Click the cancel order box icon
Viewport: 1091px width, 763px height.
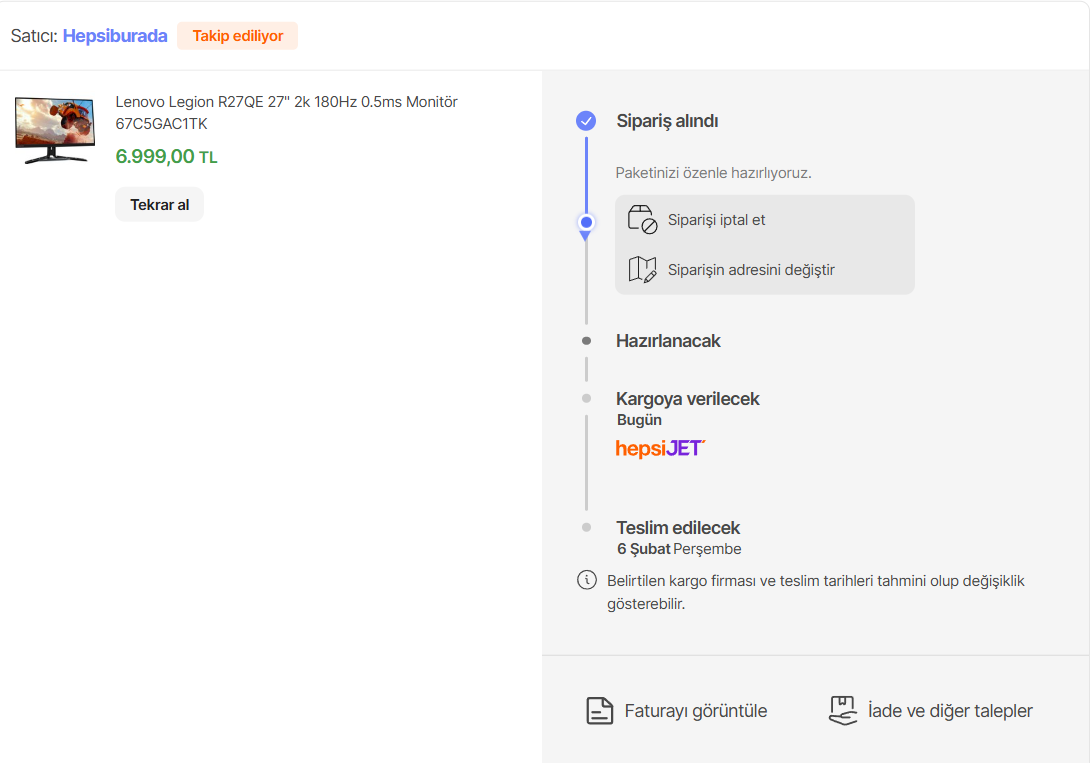pyautogui.click(x=642, y=220)
